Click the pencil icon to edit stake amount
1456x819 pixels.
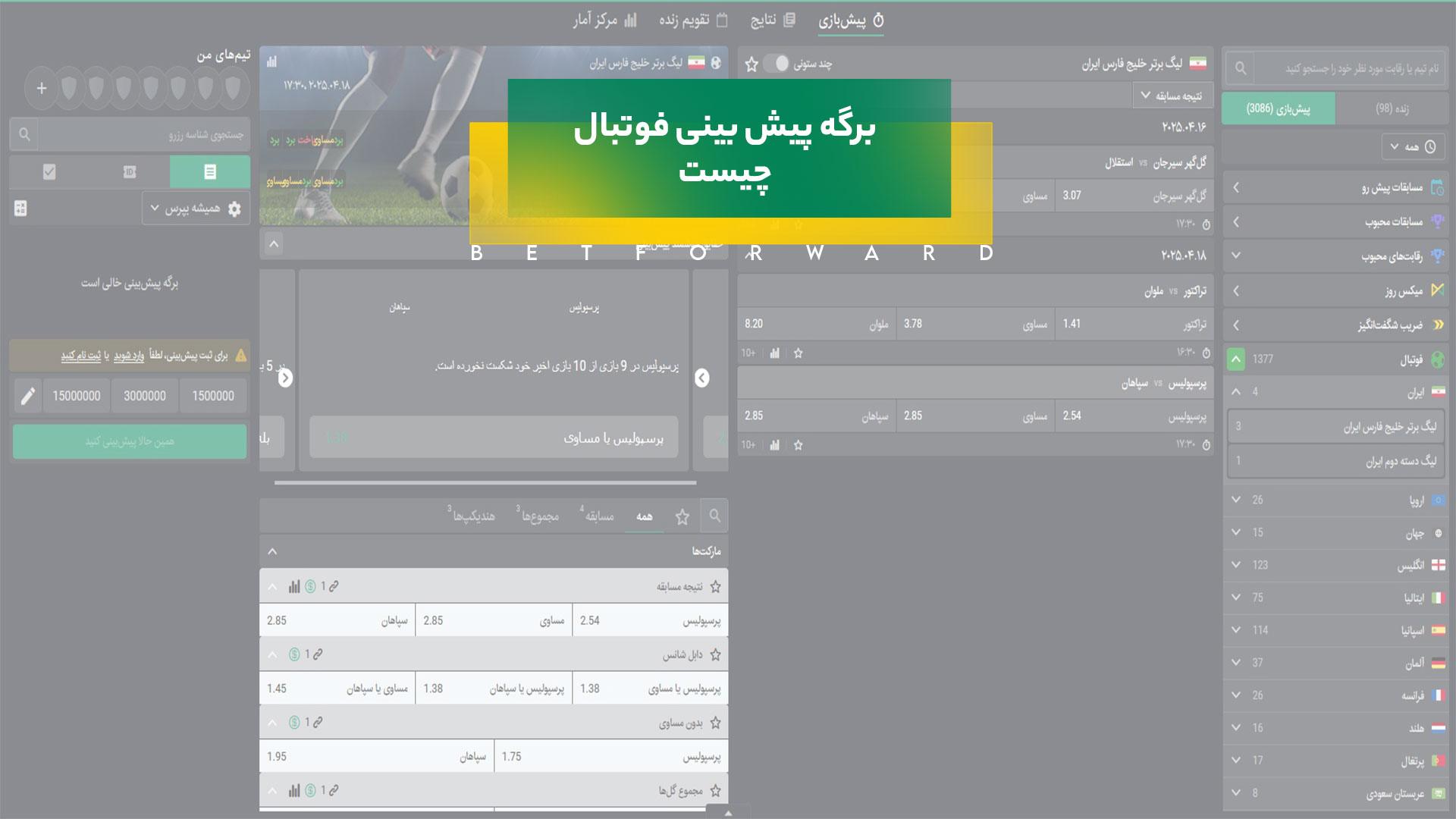[x=30, y=395]
